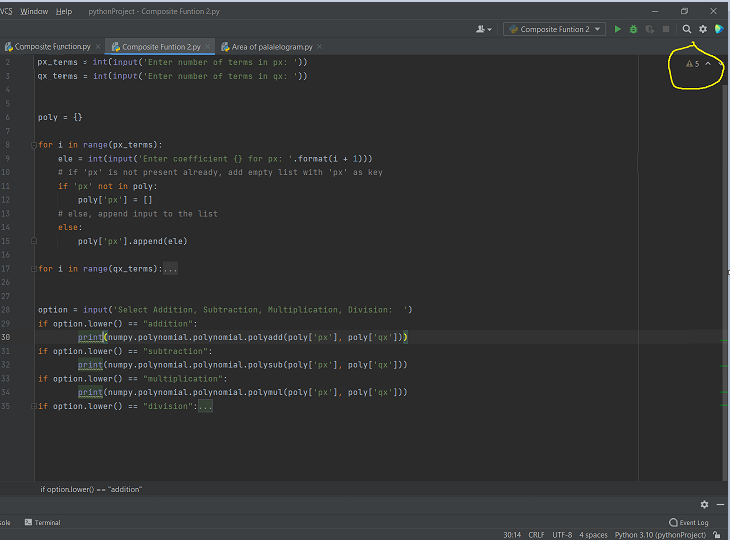Image resolution: width=730 pixels, height=540 pixels.
Task: Click breadcrumb if option.lower() == "addition"
Action: [x=91, y=489]
